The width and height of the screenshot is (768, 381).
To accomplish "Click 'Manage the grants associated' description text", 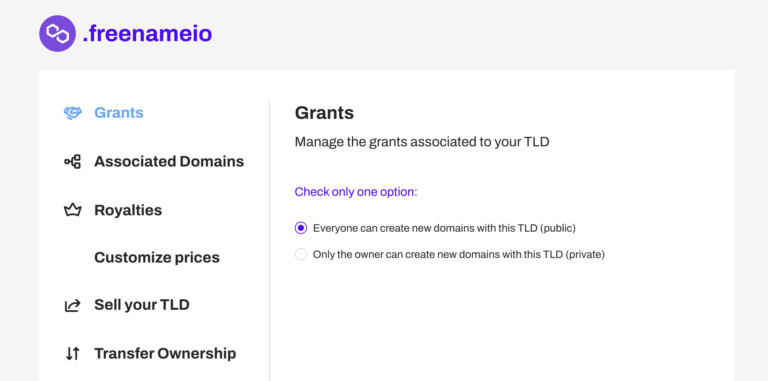I will (x=422, y=142).
